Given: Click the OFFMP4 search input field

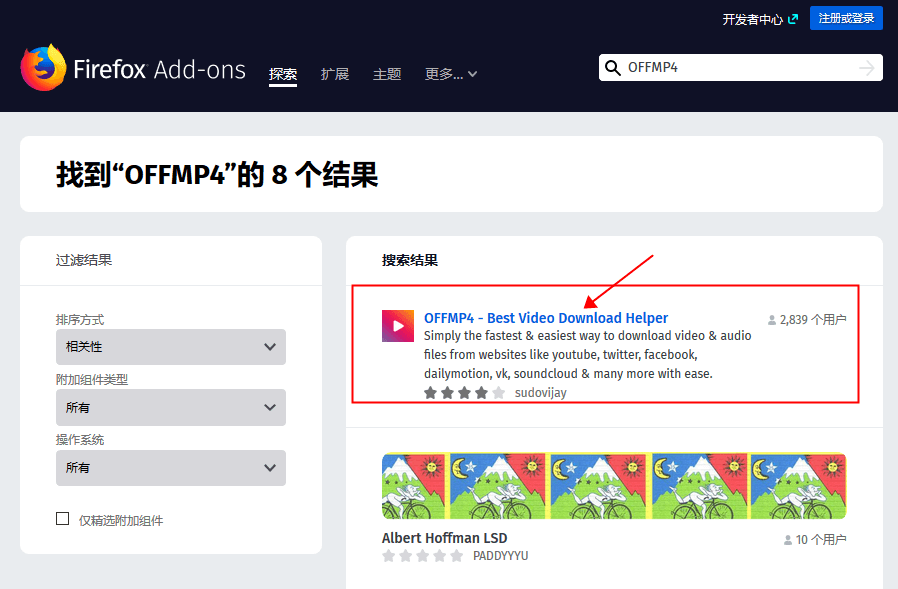Looking at the screenshot, I should (x=741, y=68).
